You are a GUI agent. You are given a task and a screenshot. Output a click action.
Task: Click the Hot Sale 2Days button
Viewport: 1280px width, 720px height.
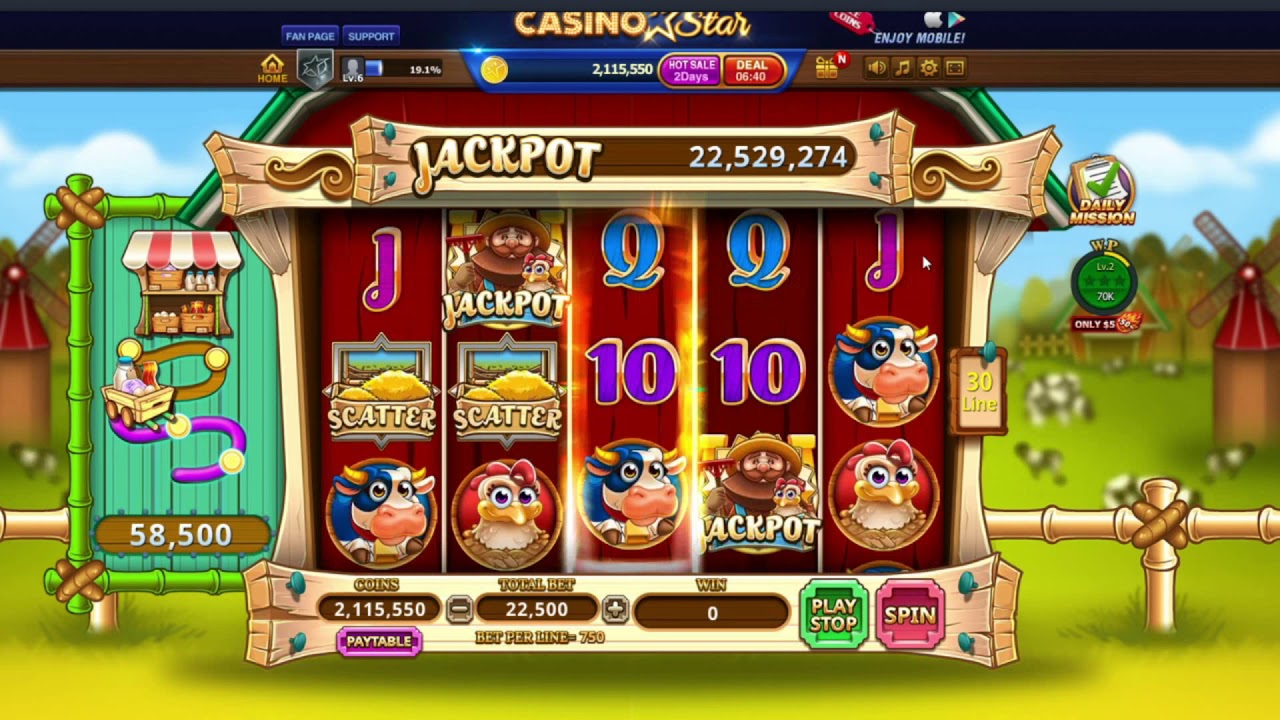coord(691,70)
